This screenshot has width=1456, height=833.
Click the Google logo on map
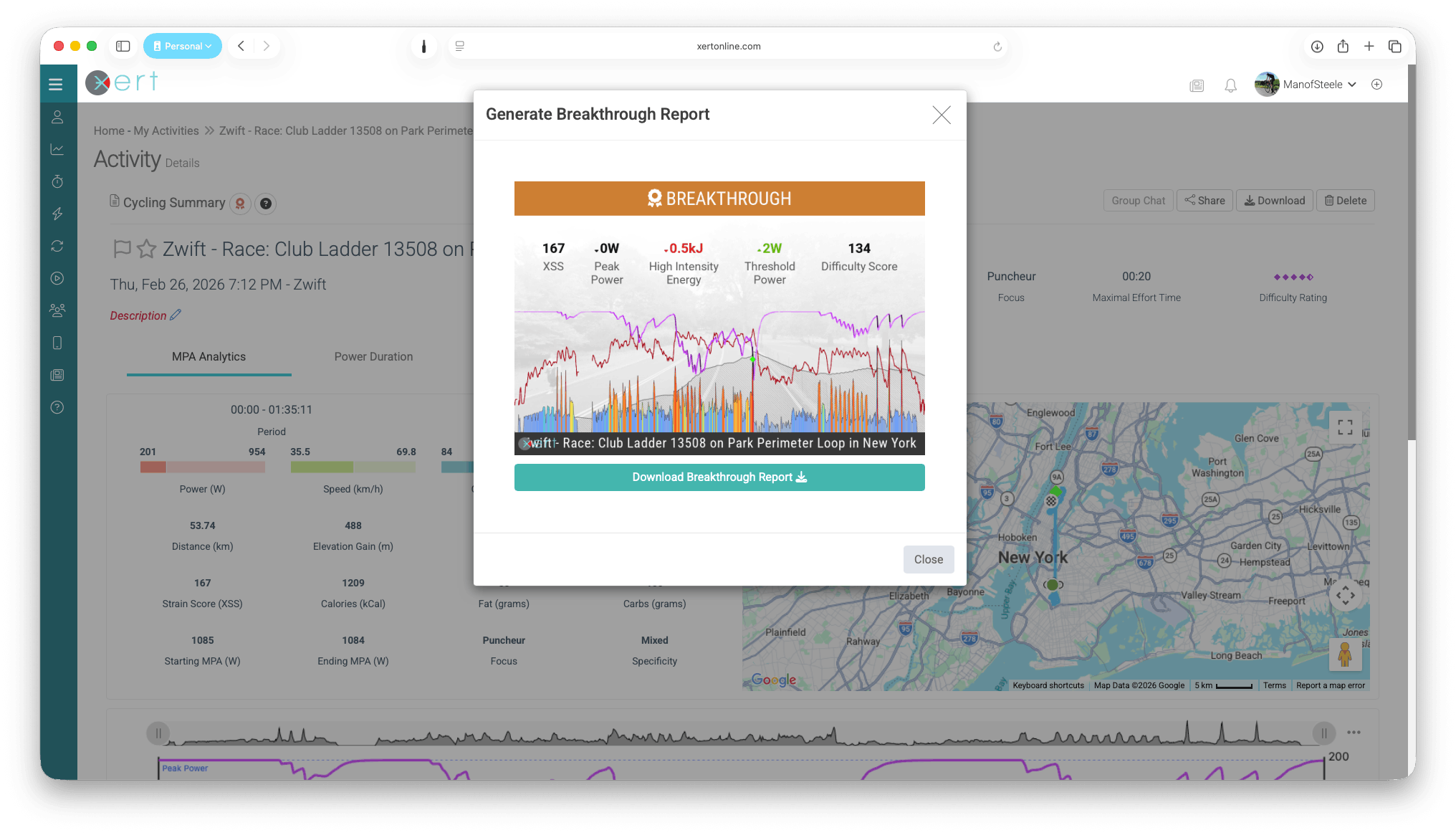click(774, 680)
